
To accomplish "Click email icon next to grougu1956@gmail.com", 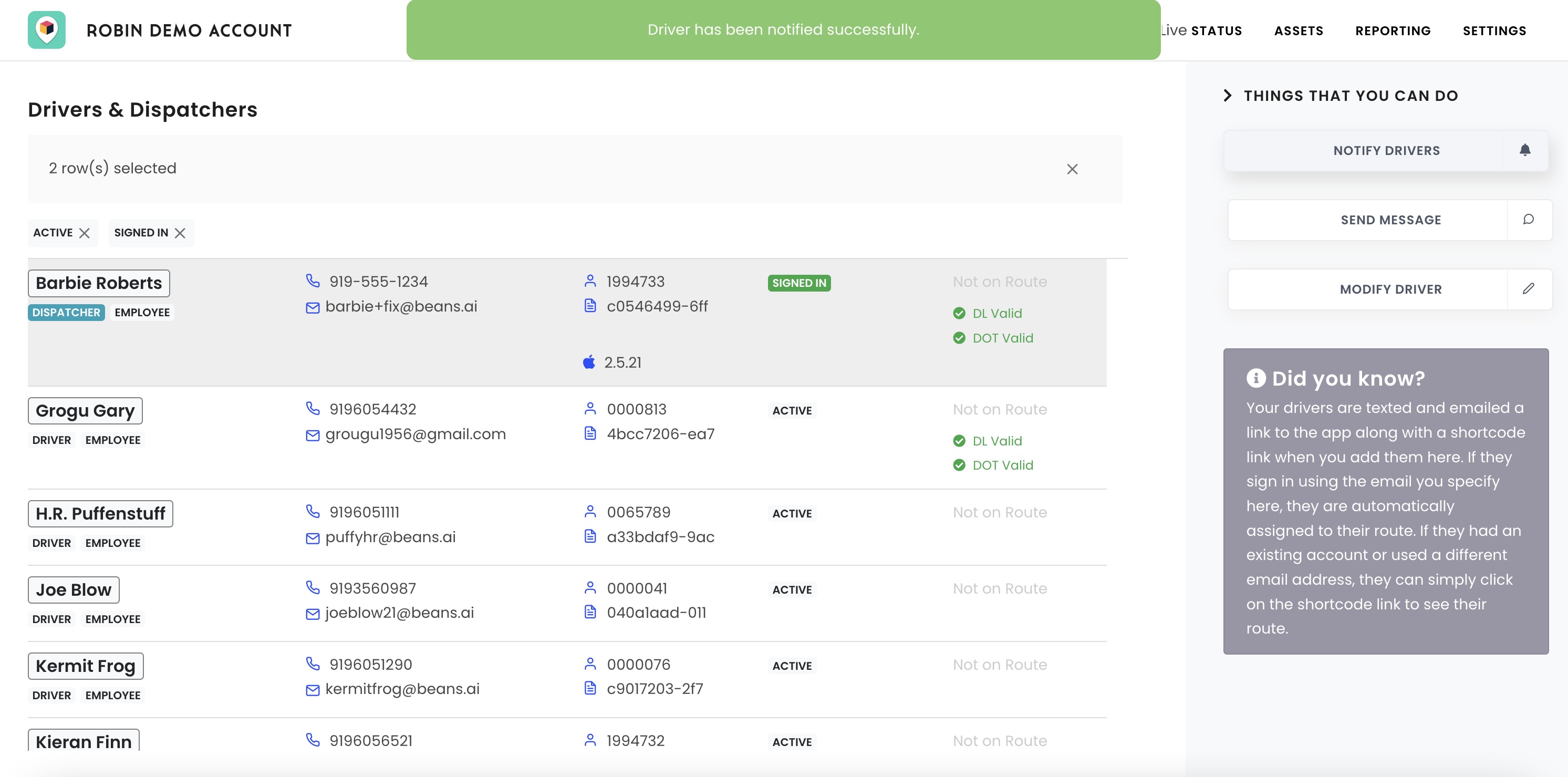I will point(312,435).
